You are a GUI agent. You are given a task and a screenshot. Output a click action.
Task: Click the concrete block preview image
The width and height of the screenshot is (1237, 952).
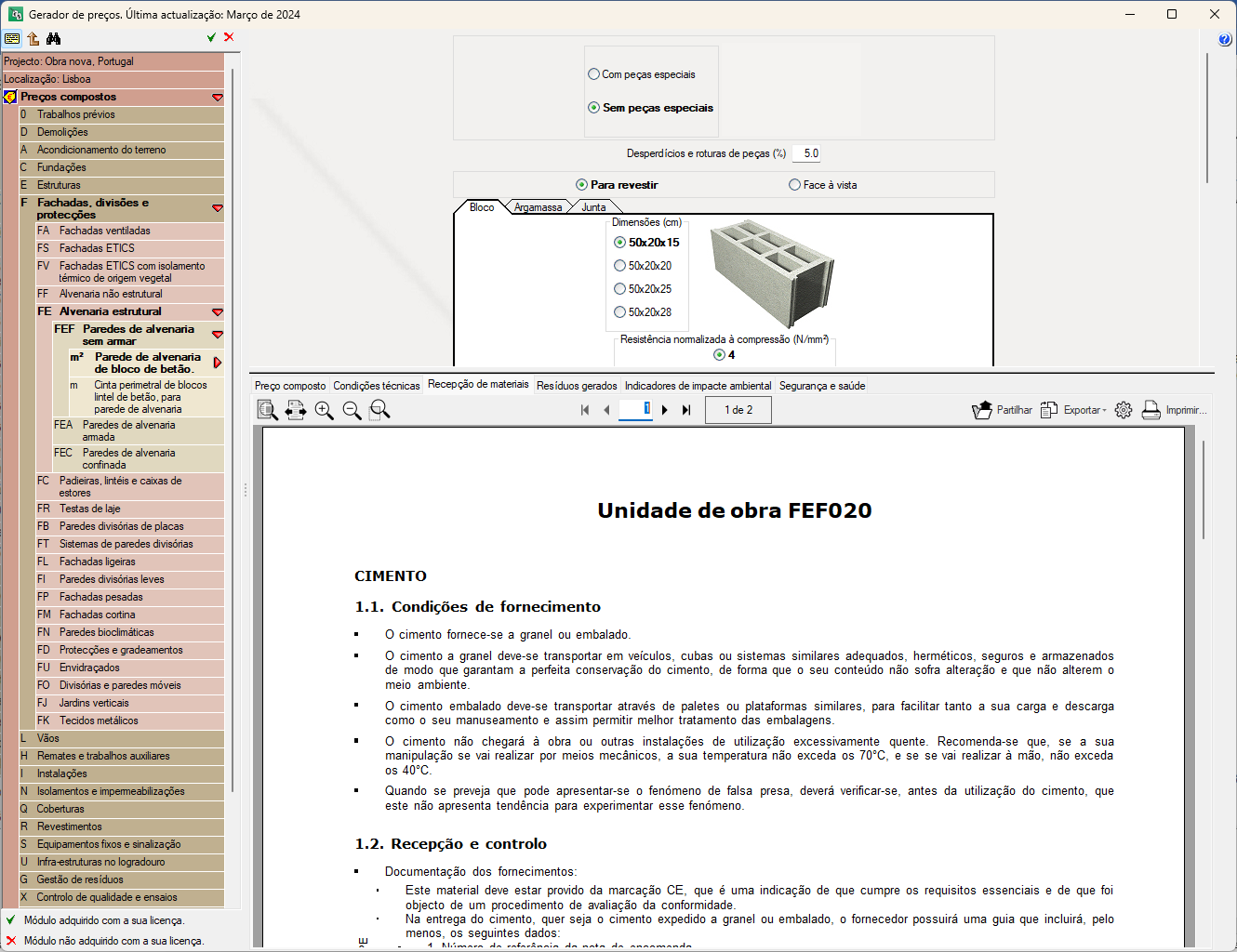[771, 273]
